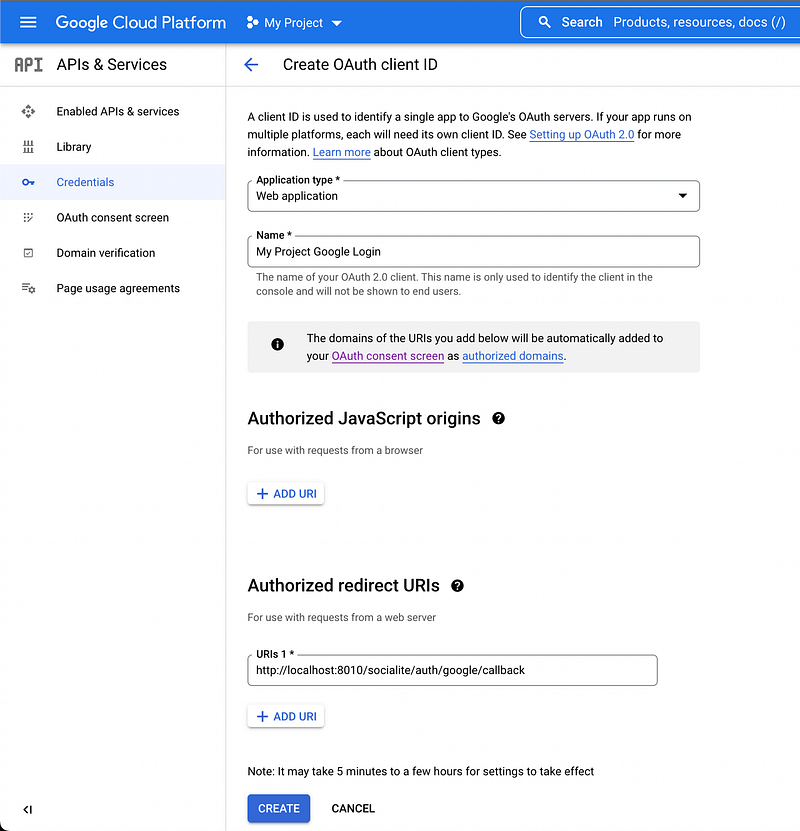Collapse the sidebar using bottom-left arrow icon
The height and width of the screenshot is (831, 800).
coord(28,809)
